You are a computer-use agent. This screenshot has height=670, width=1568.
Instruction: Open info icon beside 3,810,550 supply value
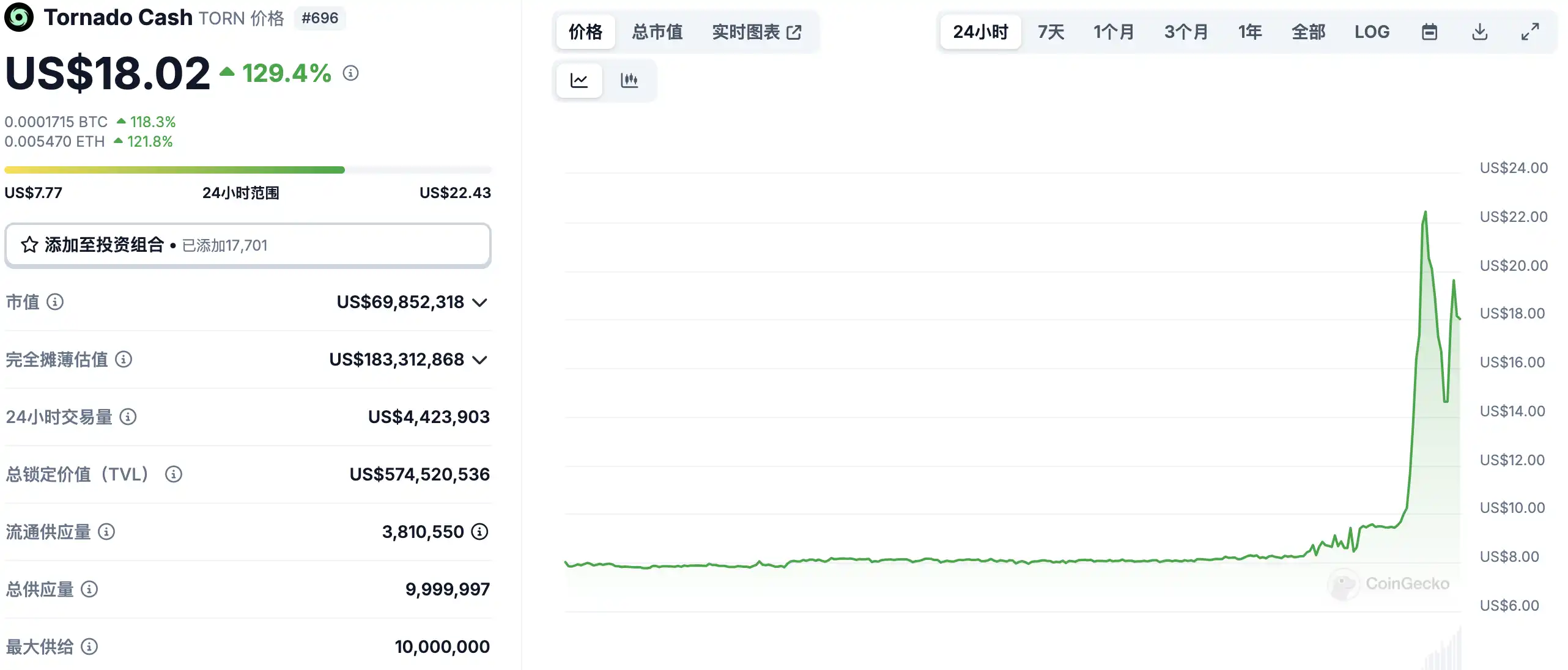point(480,532)
